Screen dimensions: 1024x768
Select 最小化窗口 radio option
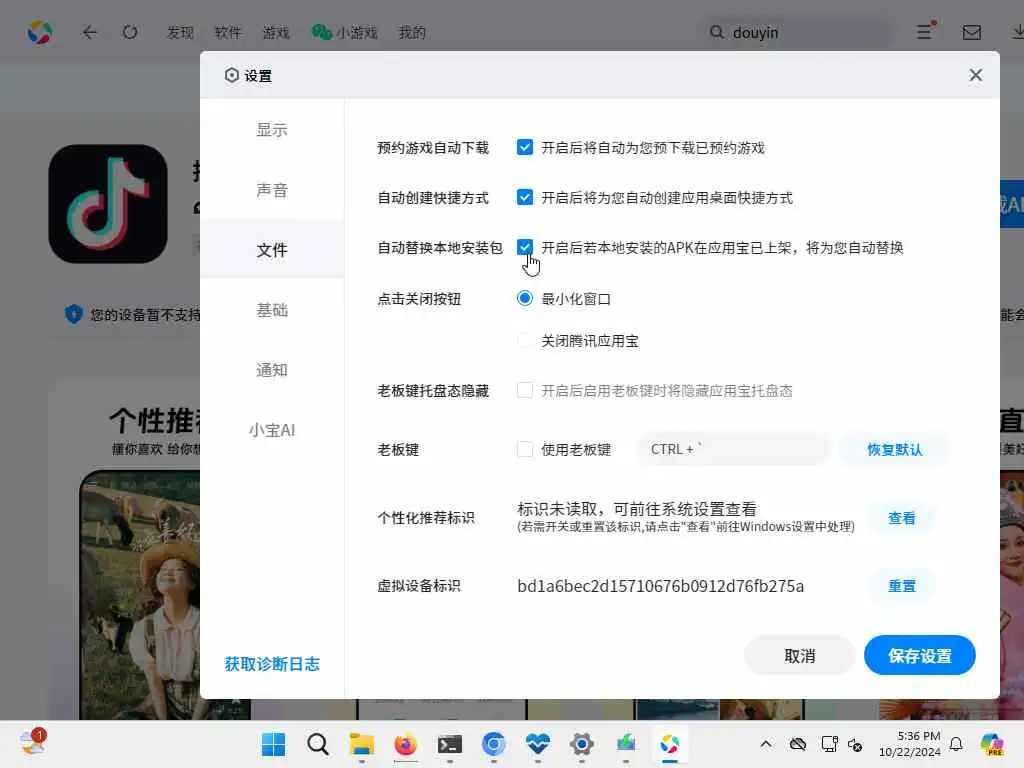pyautogui.click(x=524, y=298)
